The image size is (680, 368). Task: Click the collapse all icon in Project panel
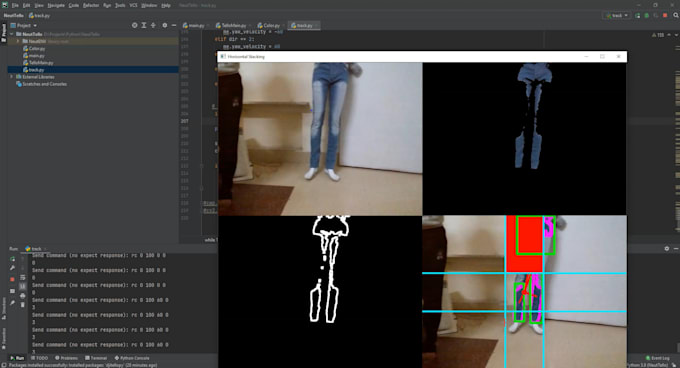coord(153,26)
